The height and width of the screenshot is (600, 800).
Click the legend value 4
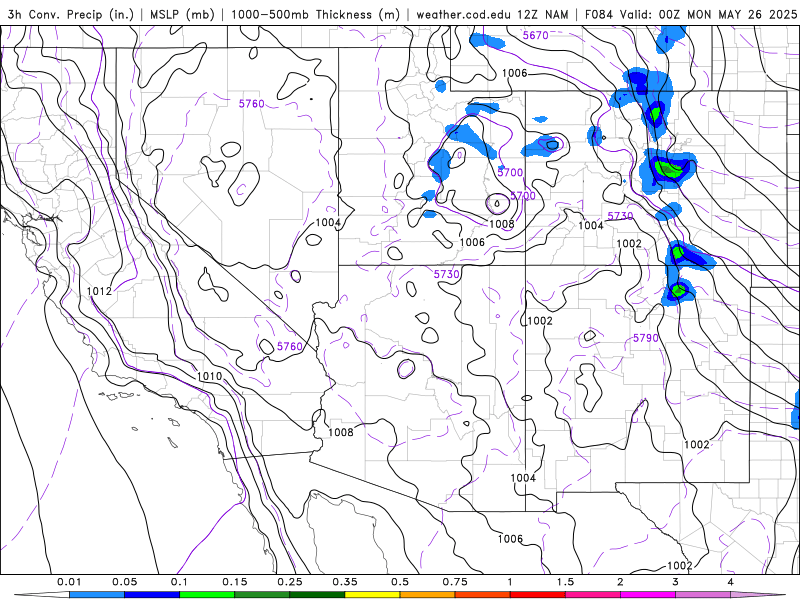731,582
